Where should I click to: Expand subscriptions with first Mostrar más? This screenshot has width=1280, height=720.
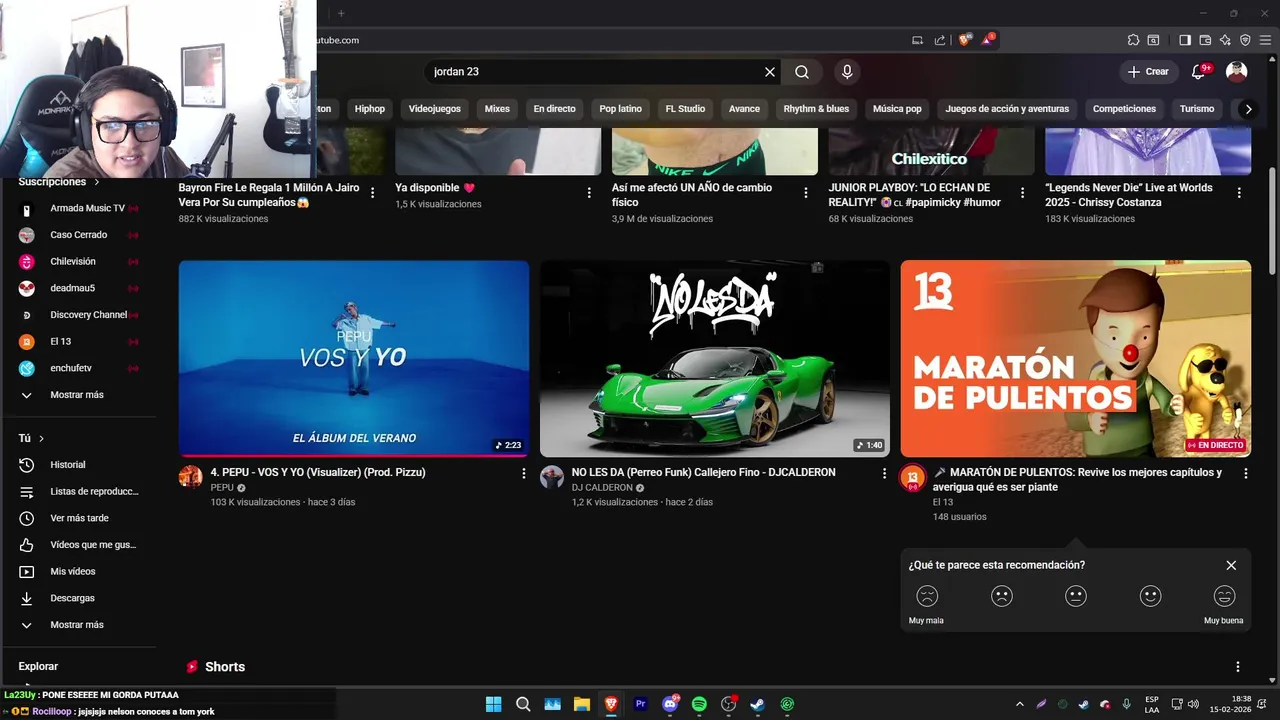[x=77, y=395]
